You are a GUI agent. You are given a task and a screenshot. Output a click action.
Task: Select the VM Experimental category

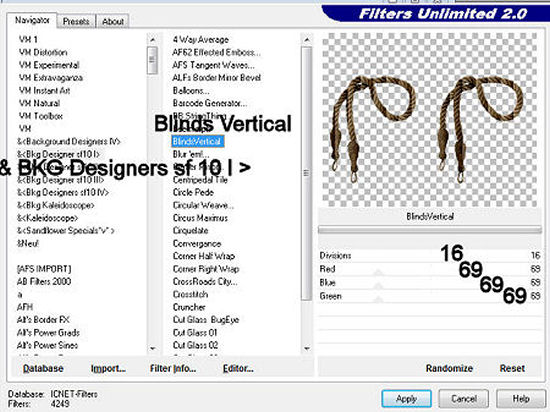49,65
